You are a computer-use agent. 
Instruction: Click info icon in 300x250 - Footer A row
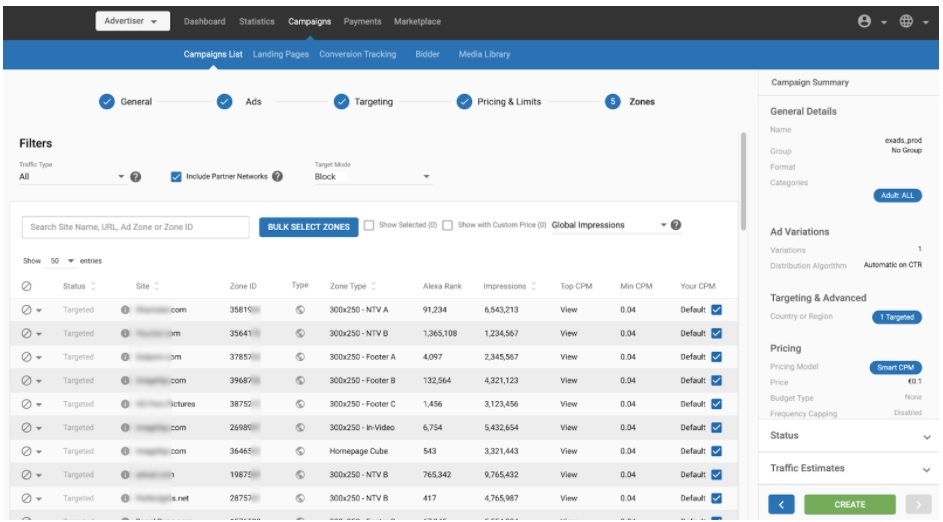point(125,357)
